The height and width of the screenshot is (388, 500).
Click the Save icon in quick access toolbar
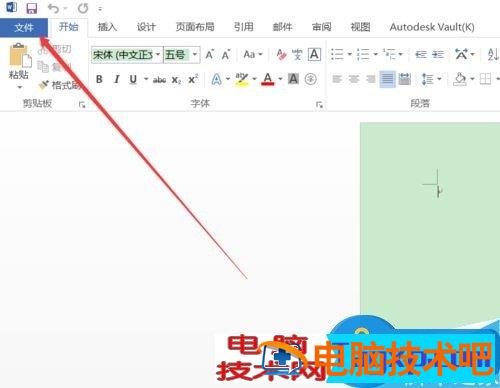click(x=32, y=8)
